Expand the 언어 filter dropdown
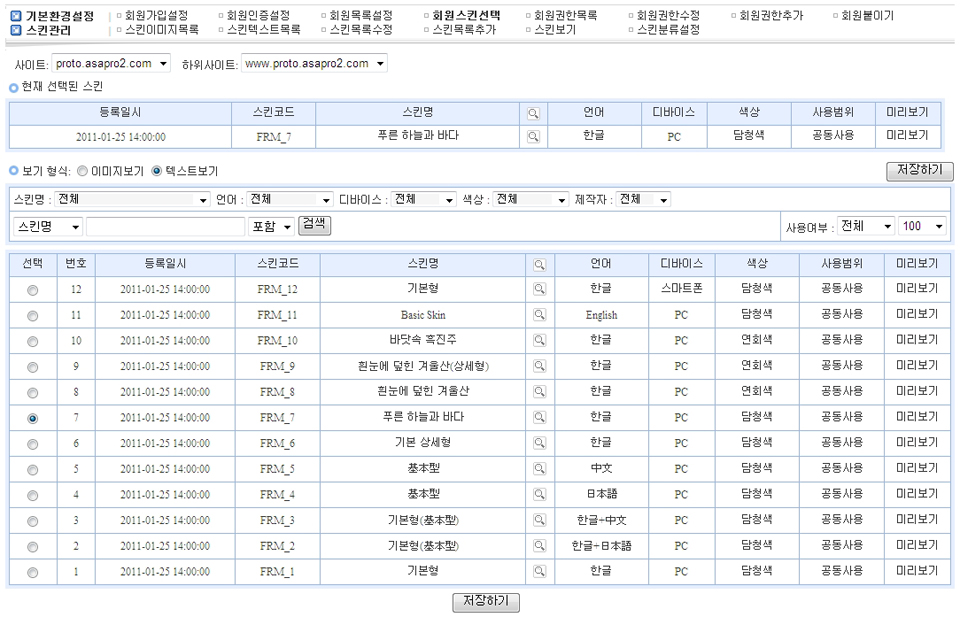The height and width of the screenshot is (617, 960). (289, 199)
